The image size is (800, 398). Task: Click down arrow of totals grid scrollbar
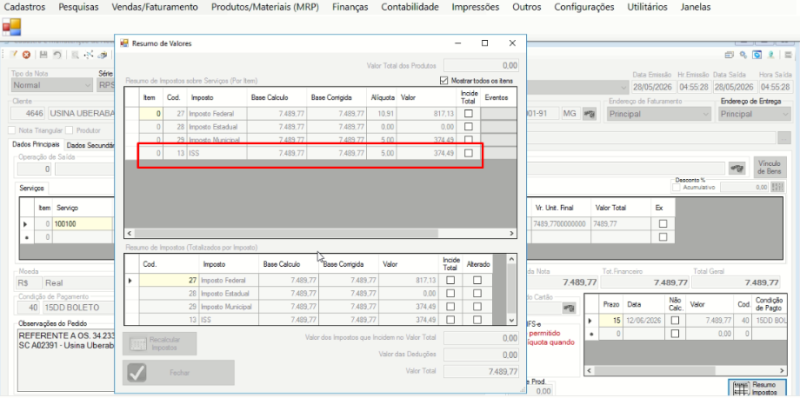pyautogui.click(x=512, y=319)
